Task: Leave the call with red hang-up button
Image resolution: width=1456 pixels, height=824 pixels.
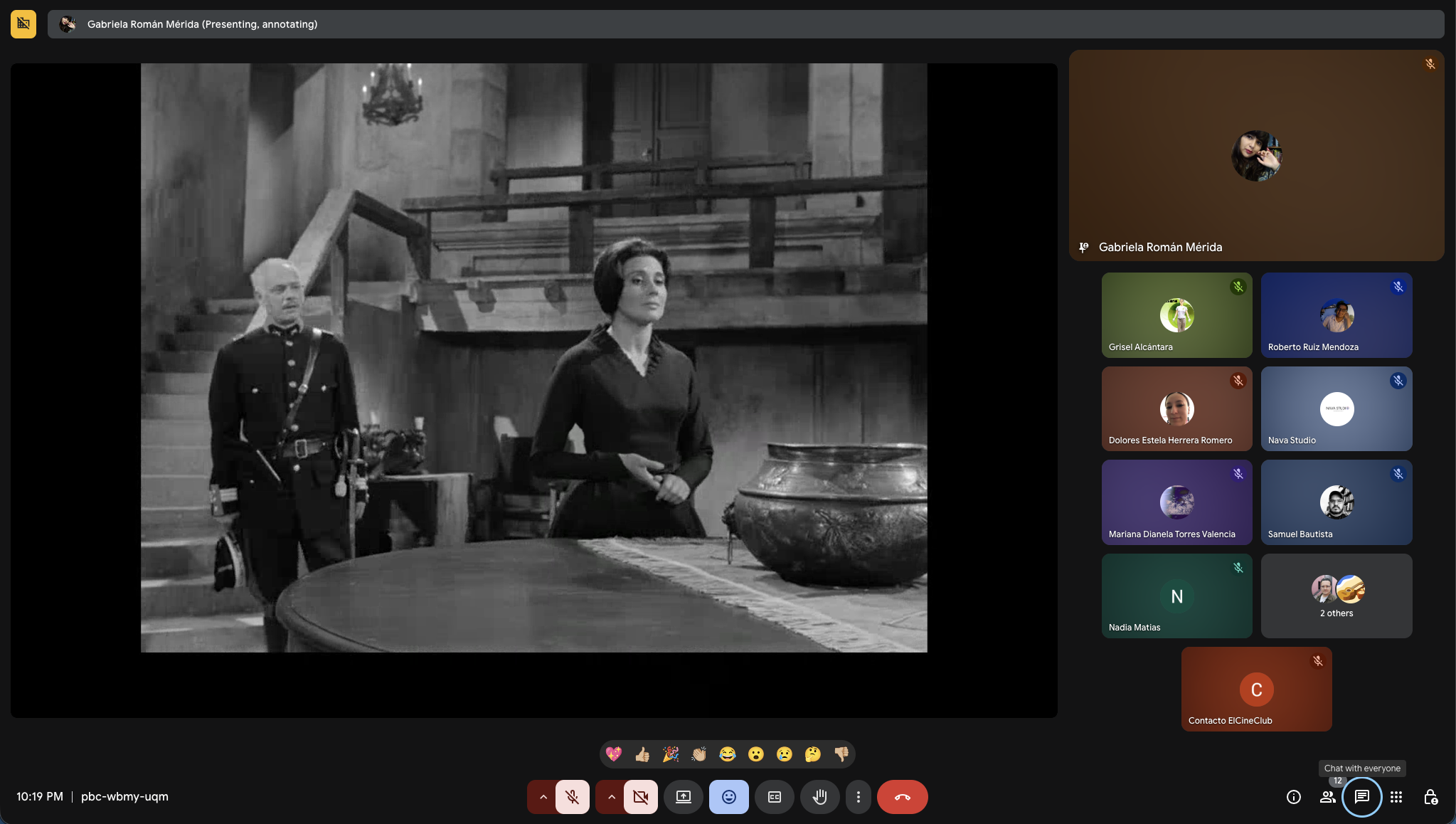Action: pos(902,797)
